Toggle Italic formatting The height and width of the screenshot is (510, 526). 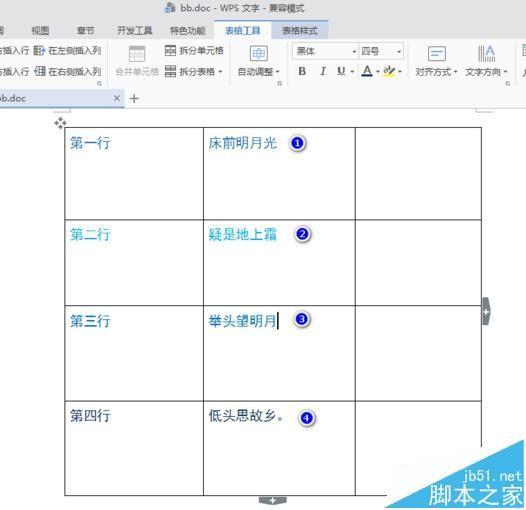(x=323, y=71)
